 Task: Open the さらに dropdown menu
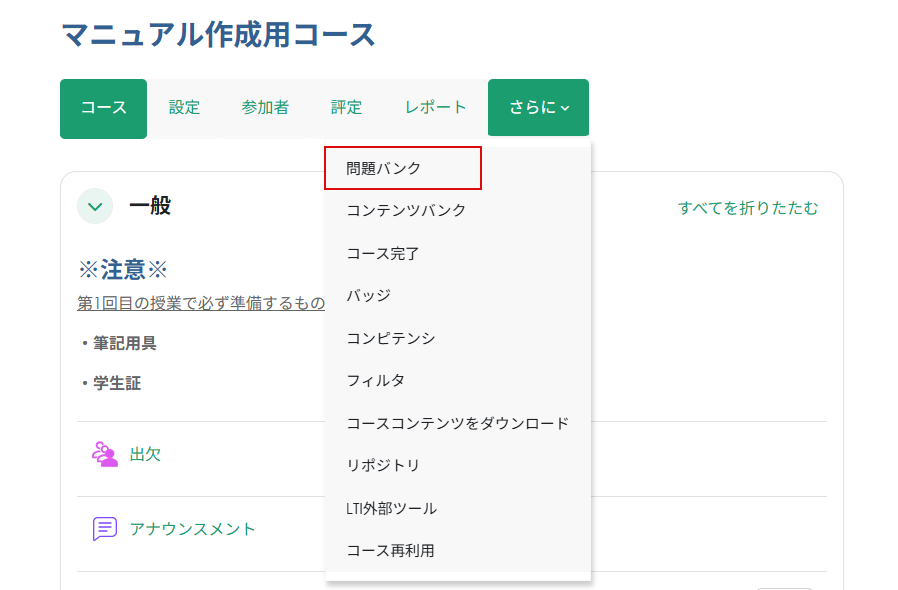(x=538, y=108)
